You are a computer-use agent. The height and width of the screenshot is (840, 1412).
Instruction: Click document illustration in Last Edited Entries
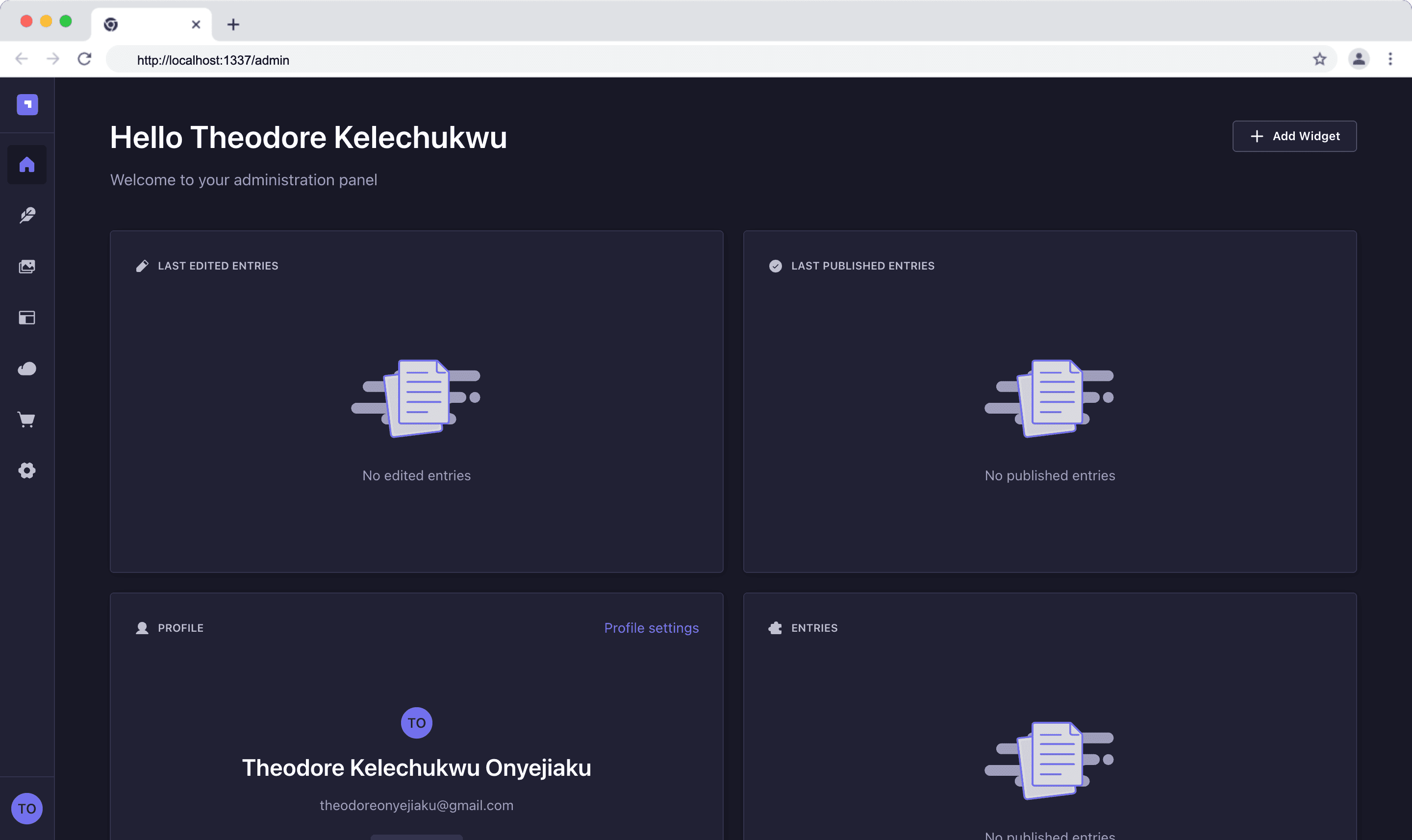point(416,398)
